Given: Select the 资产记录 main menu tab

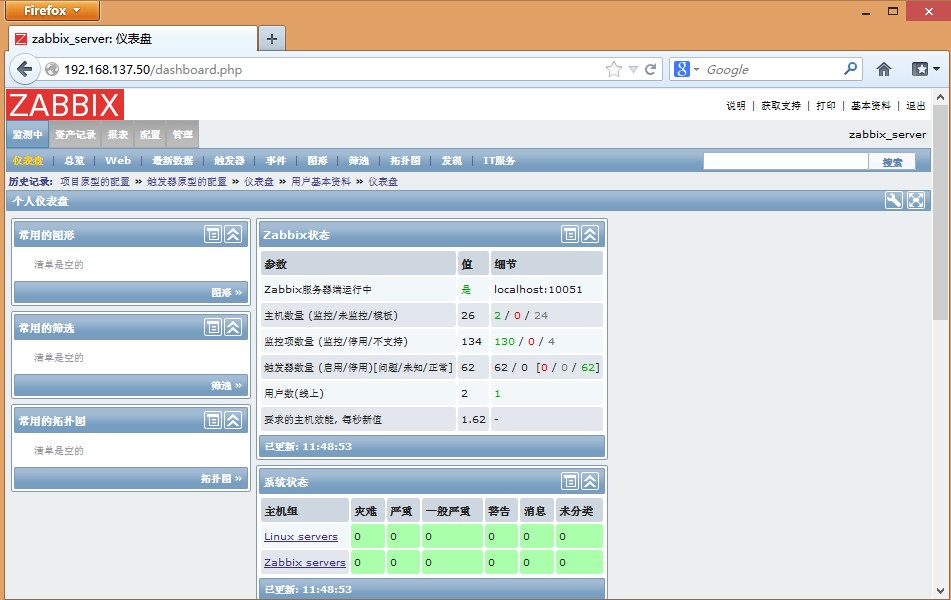Looking at the screenshot, I should coord(75,134).
